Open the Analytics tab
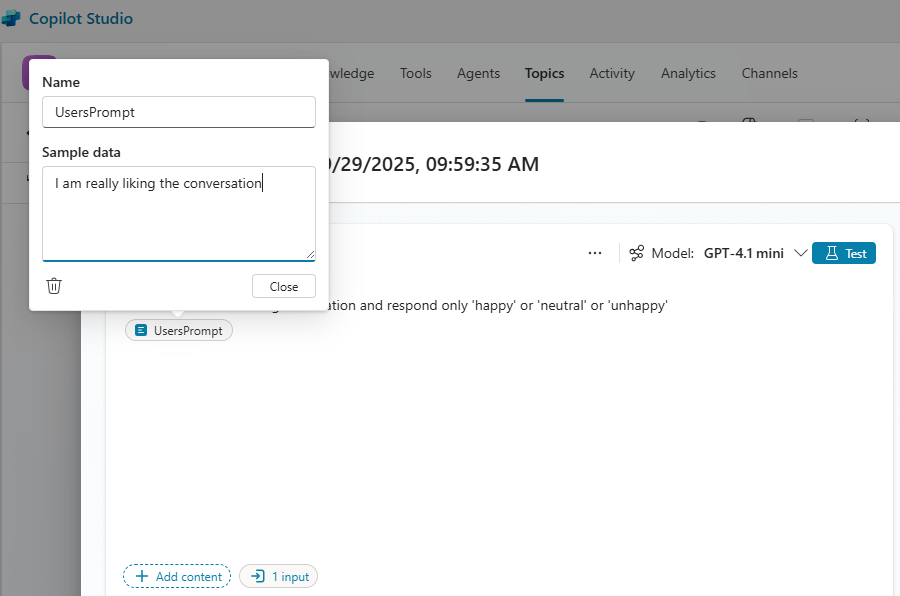This screenshot has width=900, height=596. [x=688, y=73]
